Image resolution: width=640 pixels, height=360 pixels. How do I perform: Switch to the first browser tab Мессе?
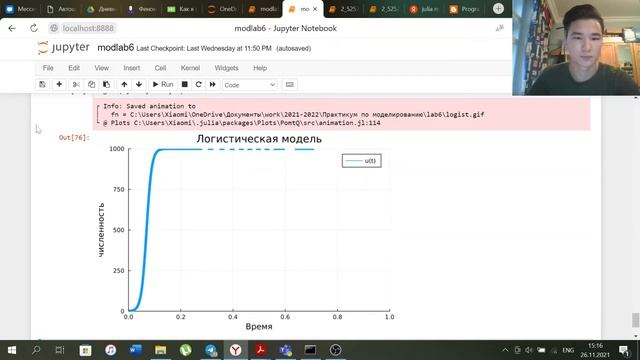click(x=20, y=9)
